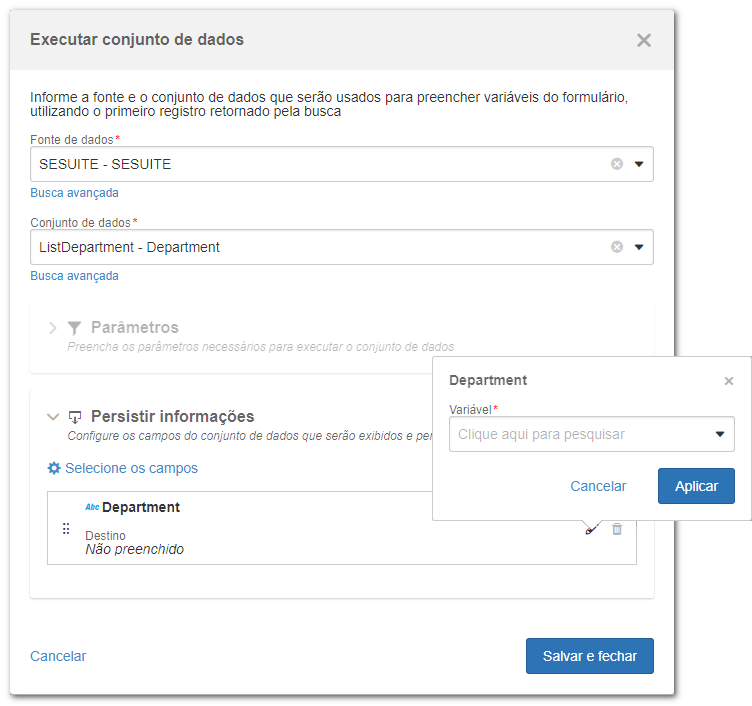752x706 pixels.
Task: Edit the Department field with the pencil icon
Action: tap(592, 529)
